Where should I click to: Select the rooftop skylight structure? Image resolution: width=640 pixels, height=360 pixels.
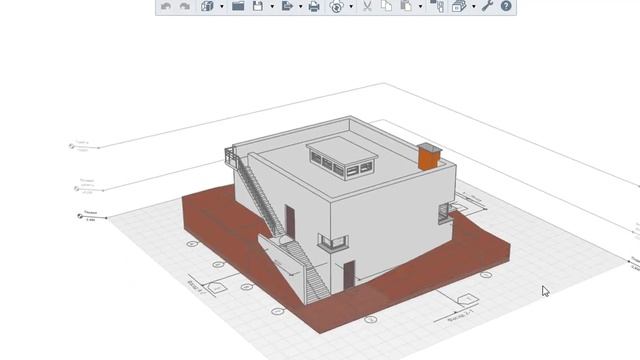[342, 158]
